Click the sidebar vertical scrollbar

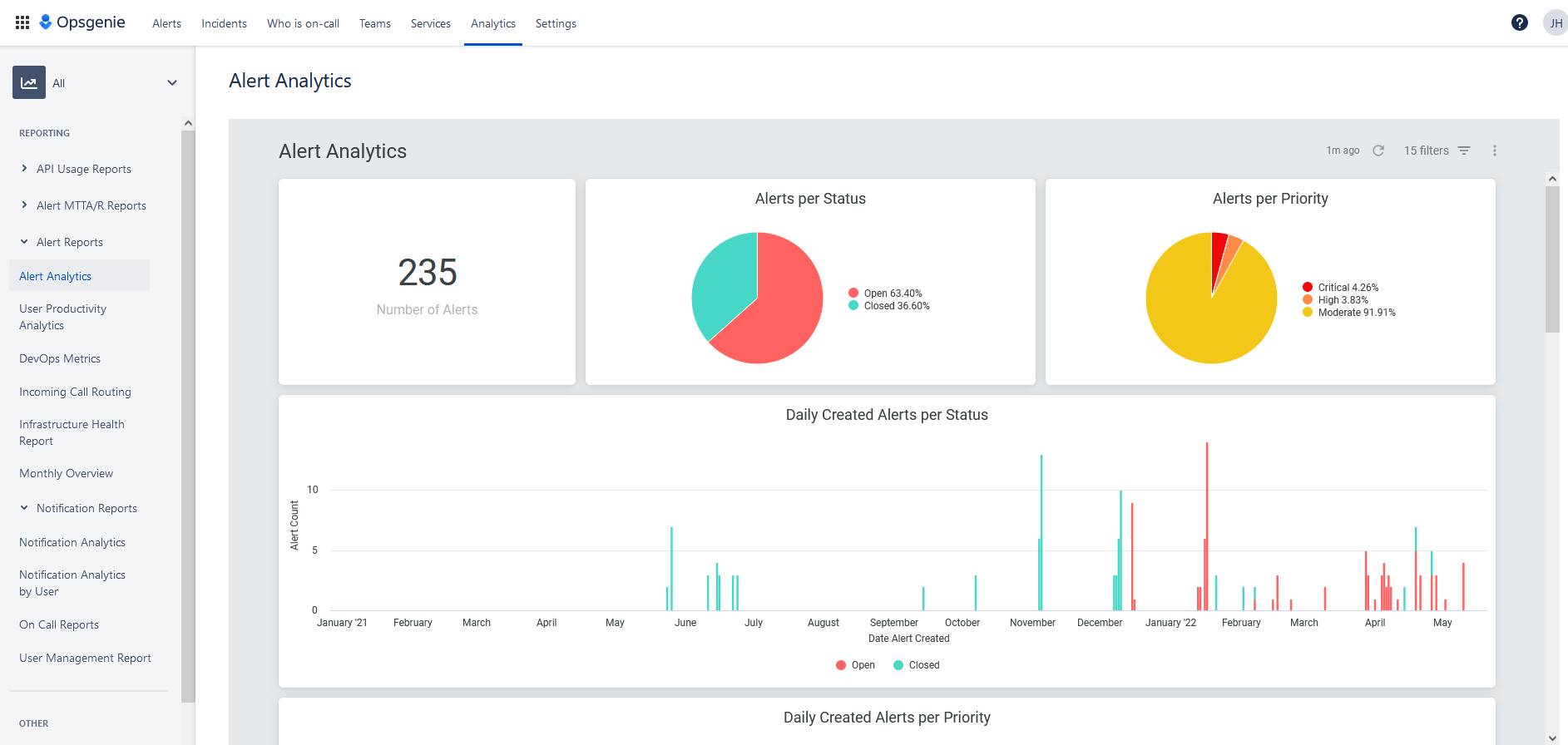point(188,416)
